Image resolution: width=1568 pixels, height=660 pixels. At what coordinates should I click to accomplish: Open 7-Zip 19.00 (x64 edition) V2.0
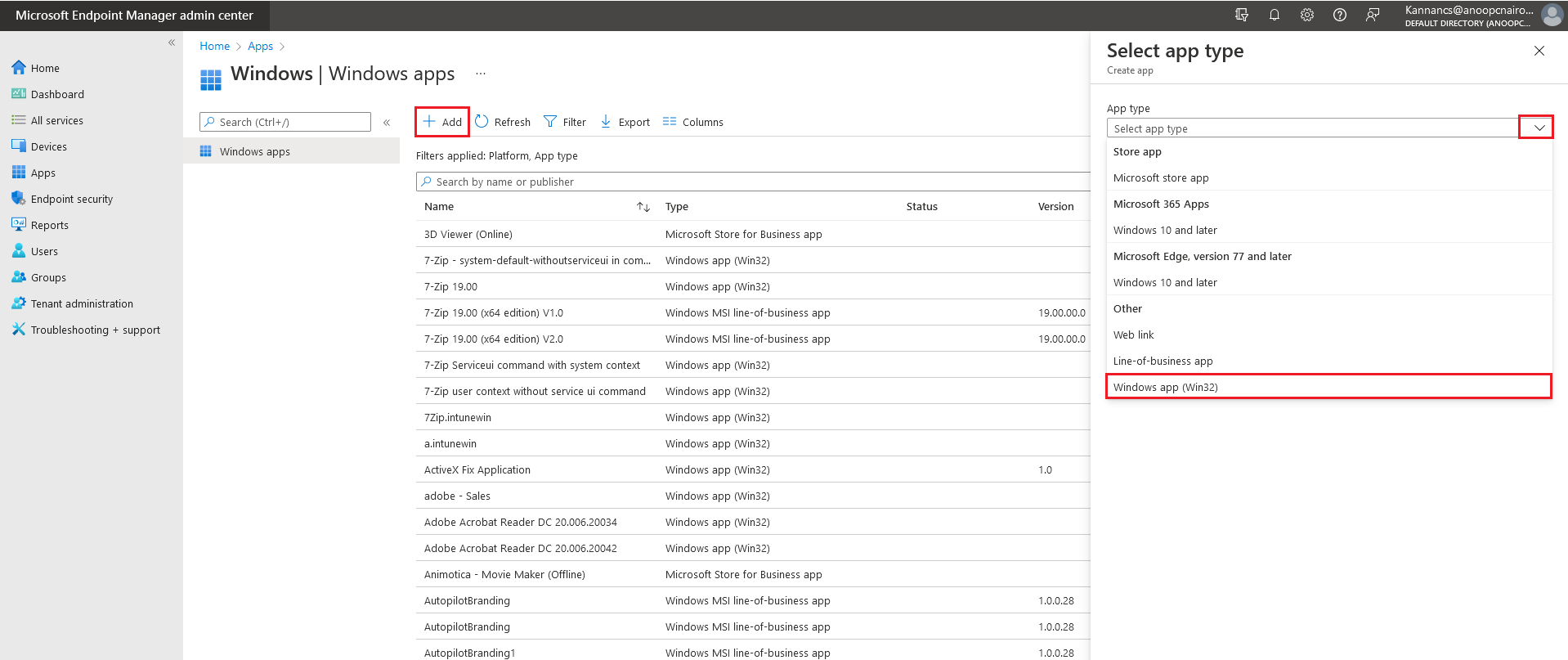click(494, 339)
